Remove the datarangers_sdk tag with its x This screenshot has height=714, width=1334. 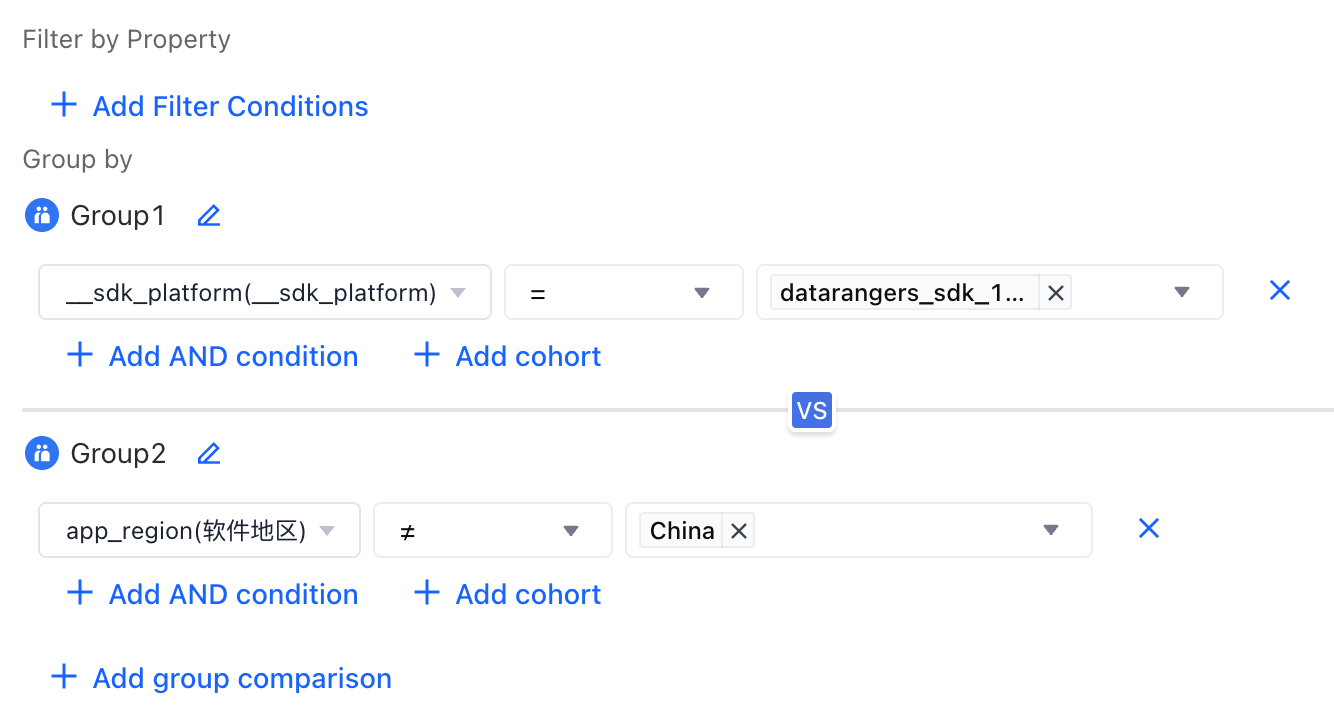click(x=1055, y=293)
